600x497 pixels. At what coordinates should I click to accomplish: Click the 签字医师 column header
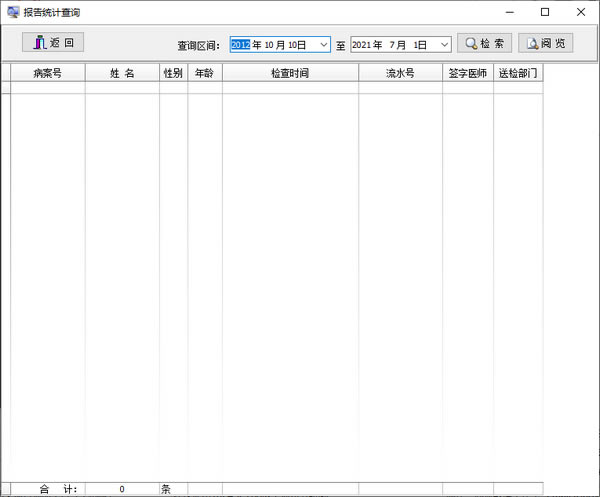(x=468, y=73)
